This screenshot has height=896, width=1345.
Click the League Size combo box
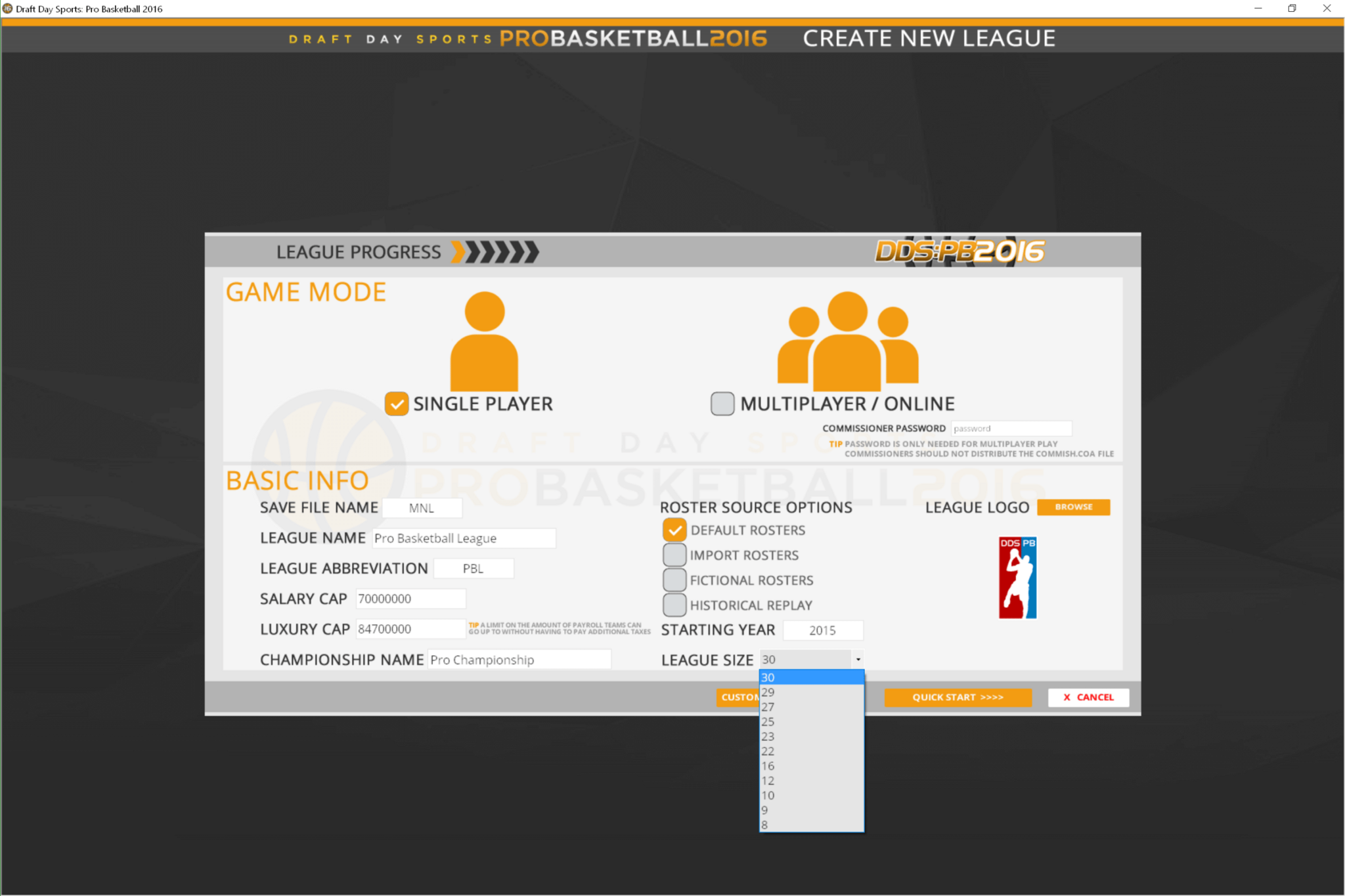(812, 659)
